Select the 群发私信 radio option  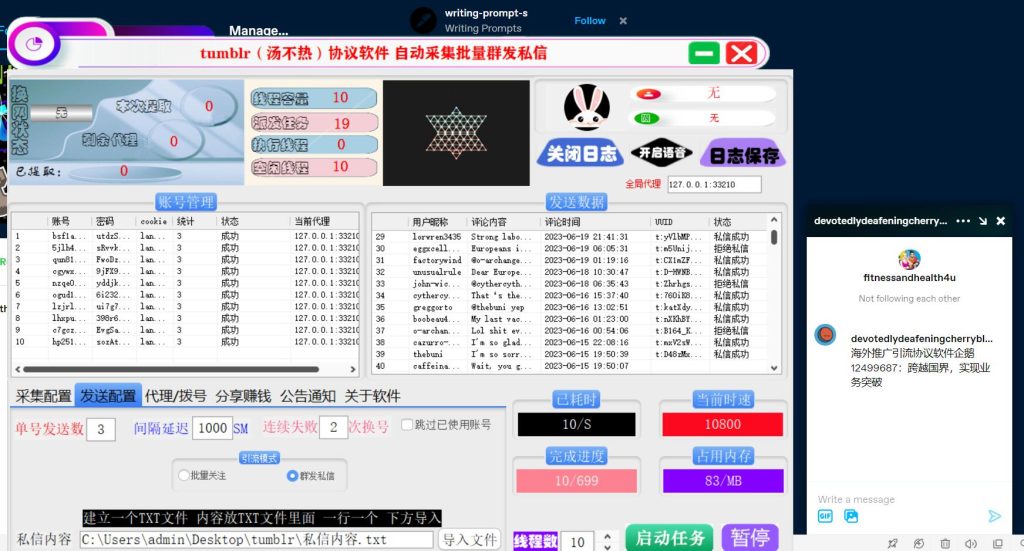point(293,476)
